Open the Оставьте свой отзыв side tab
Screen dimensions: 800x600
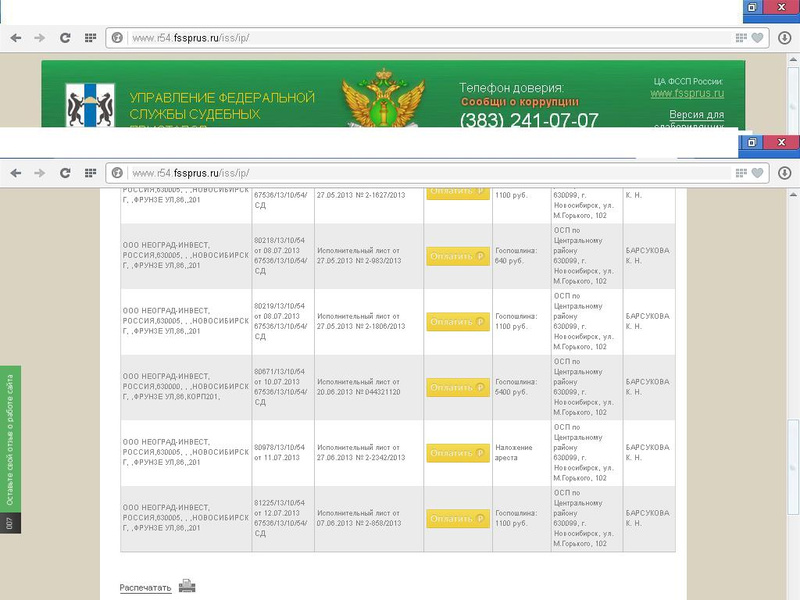(x=10, y=440)
